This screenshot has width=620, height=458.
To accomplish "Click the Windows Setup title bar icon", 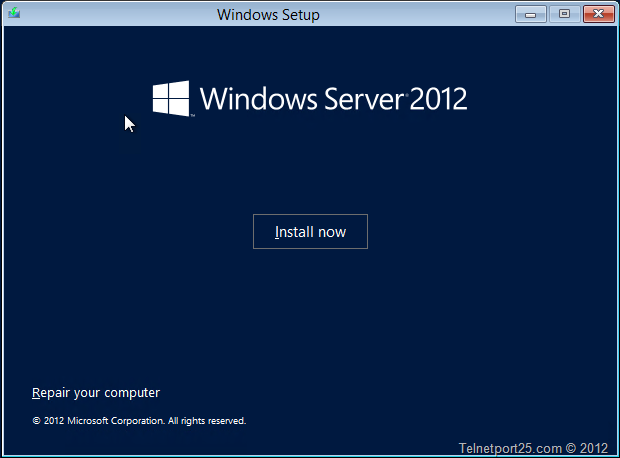I will pos(14,13).
